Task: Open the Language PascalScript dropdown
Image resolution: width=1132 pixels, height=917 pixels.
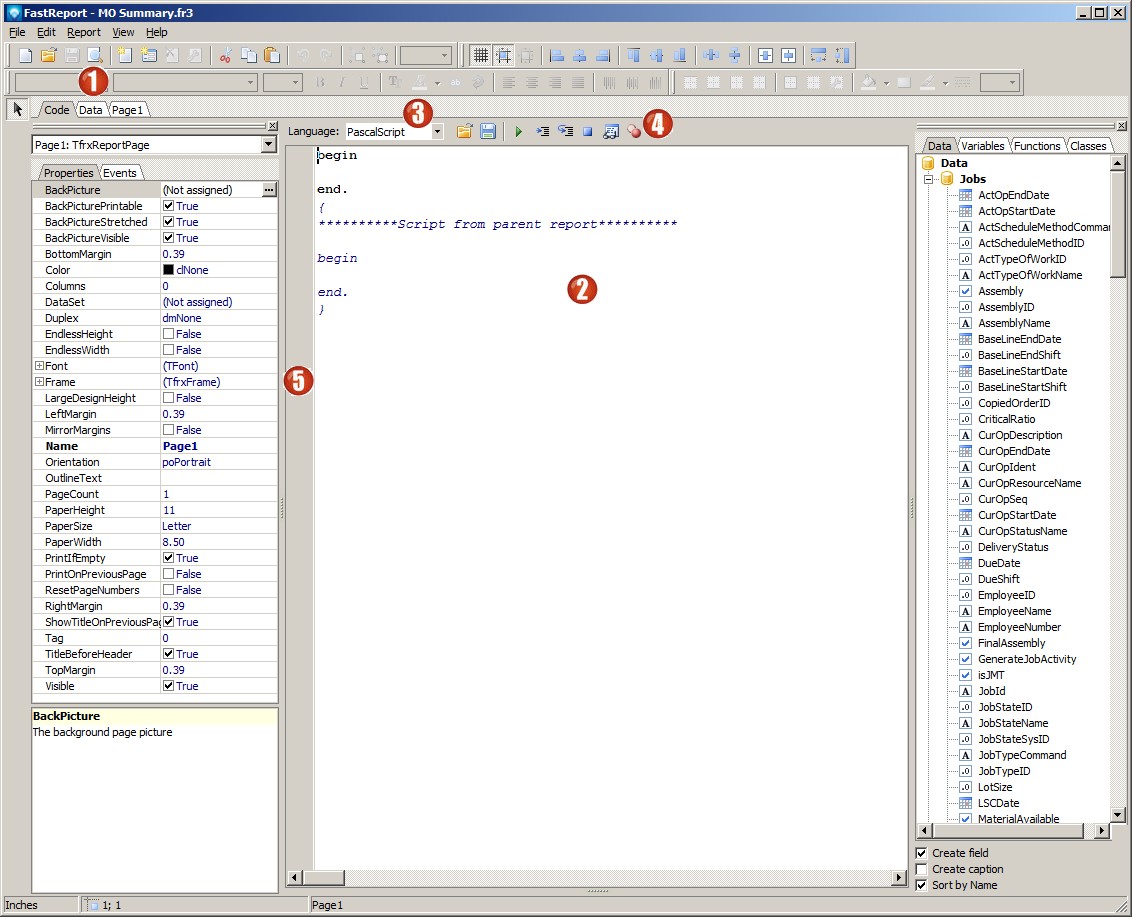Action: [x=437, y=132]
